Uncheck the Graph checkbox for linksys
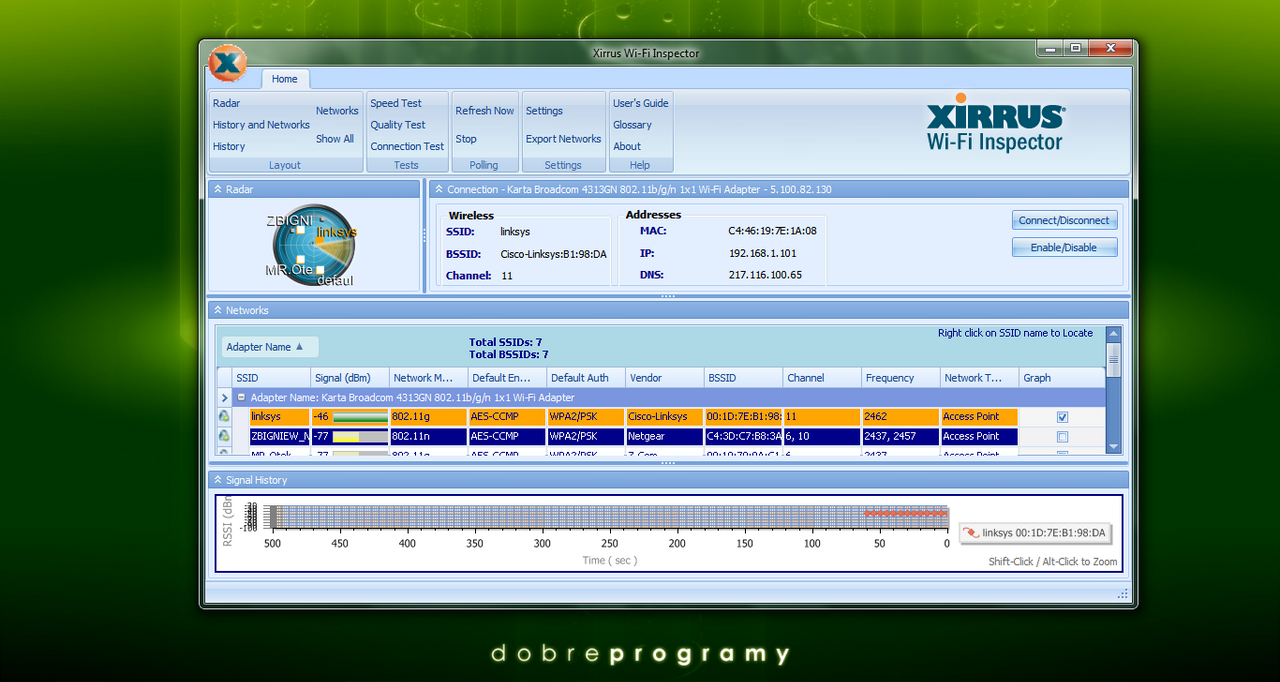 1062,417
